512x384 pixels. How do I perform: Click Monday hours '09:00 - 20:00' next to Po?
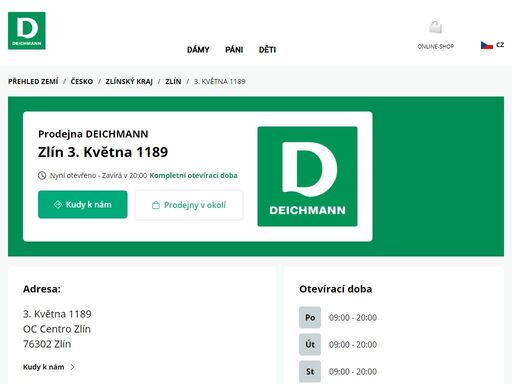[353, 317]
